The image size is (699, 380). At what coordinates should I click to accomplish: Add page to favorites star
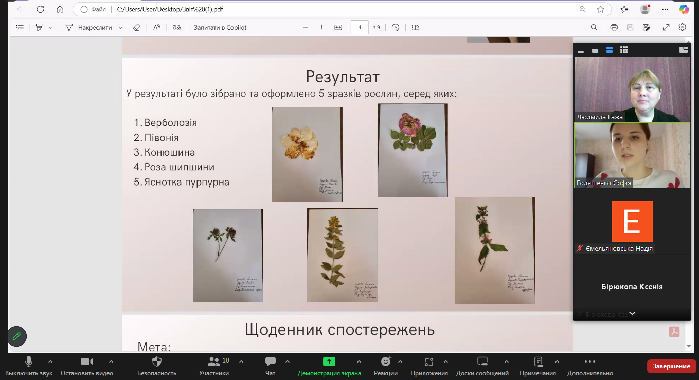(600, 9)
